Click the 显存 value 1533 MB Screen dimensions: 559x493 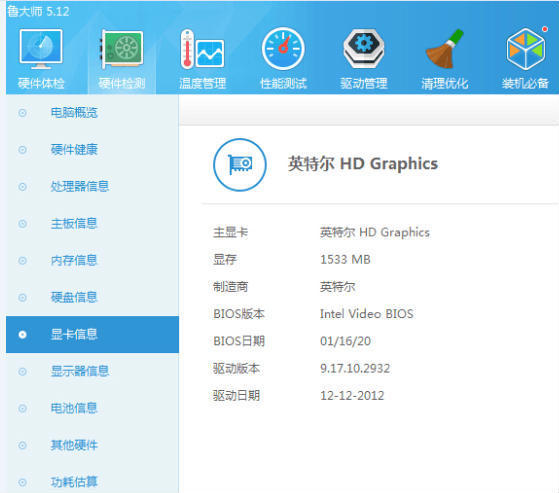click(345, 260)
